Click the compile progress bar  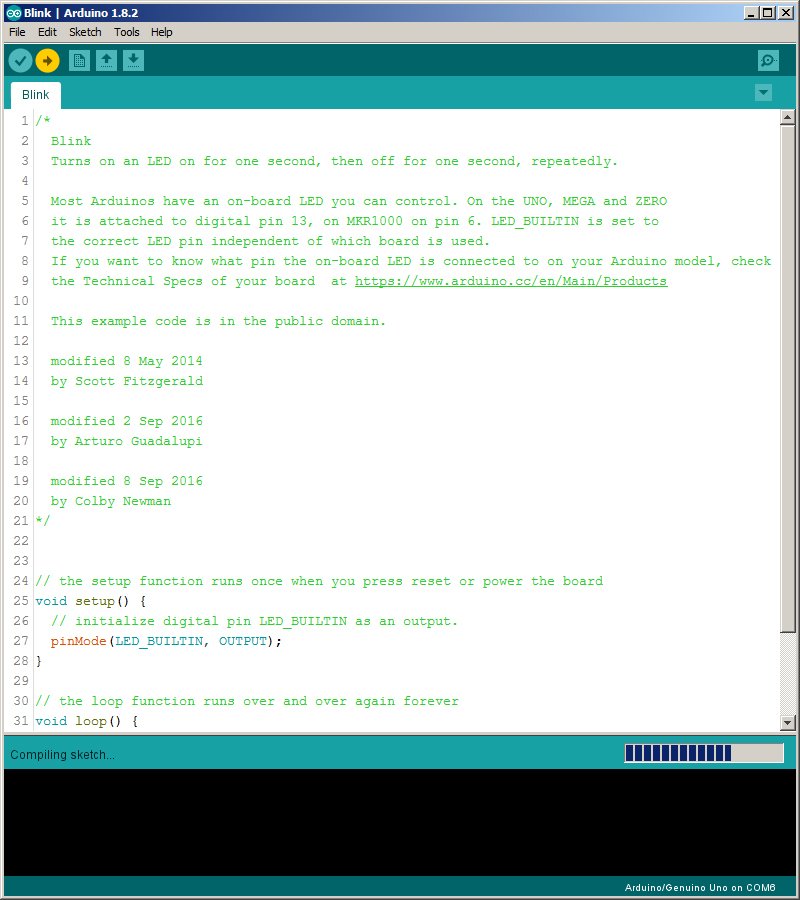703,753
